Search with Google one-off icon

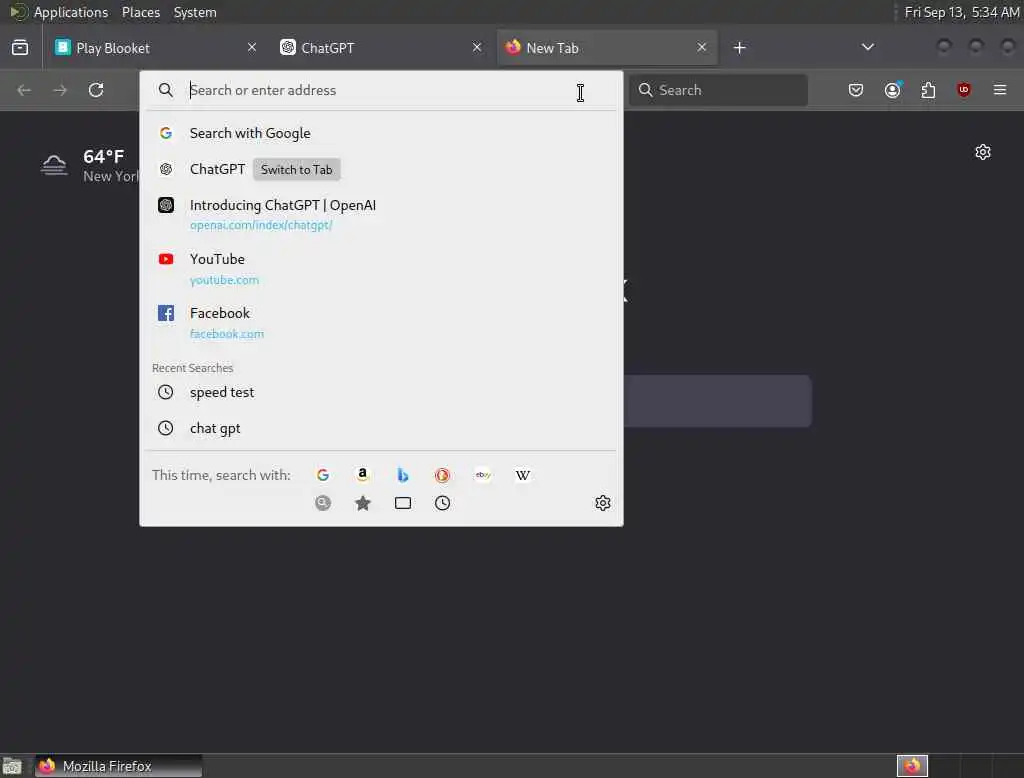click(323, 475)
